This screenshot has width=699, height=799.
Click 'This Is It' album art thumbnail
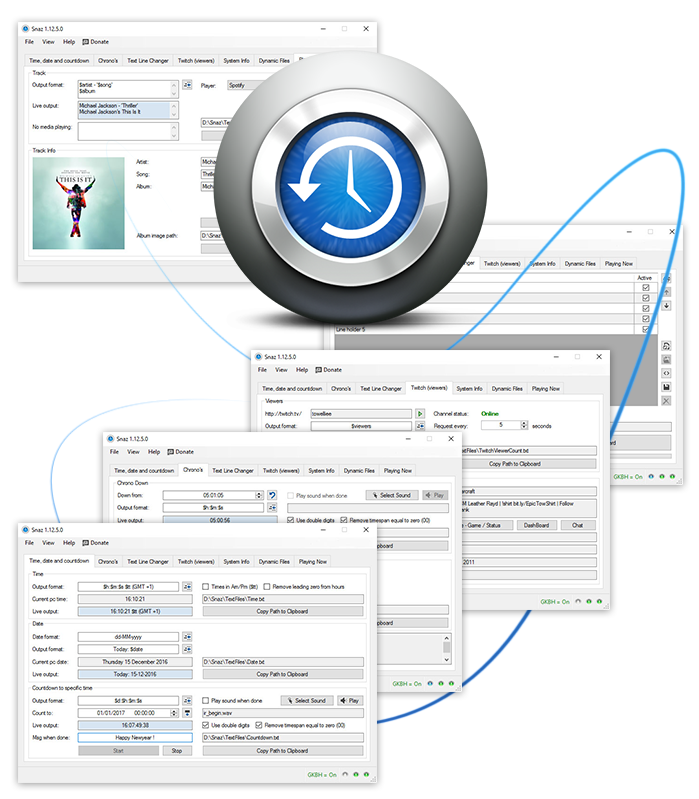tap(78, 203)
